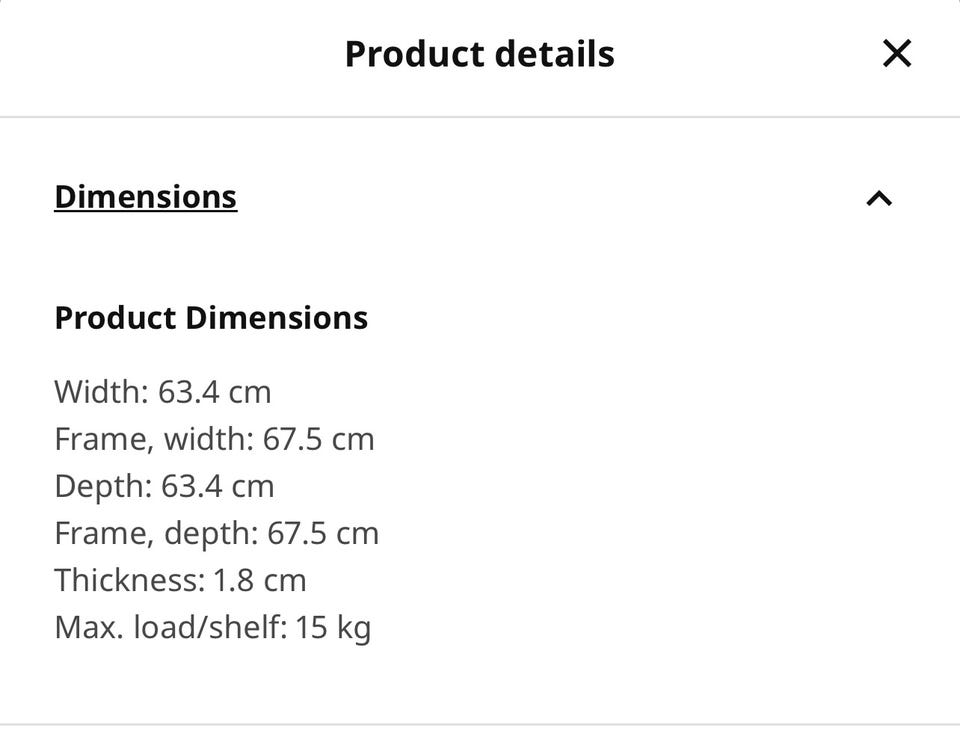Screen dimensions: 960x754
Task: Select the 63.4 cm depth value
Action: (217, 486)
